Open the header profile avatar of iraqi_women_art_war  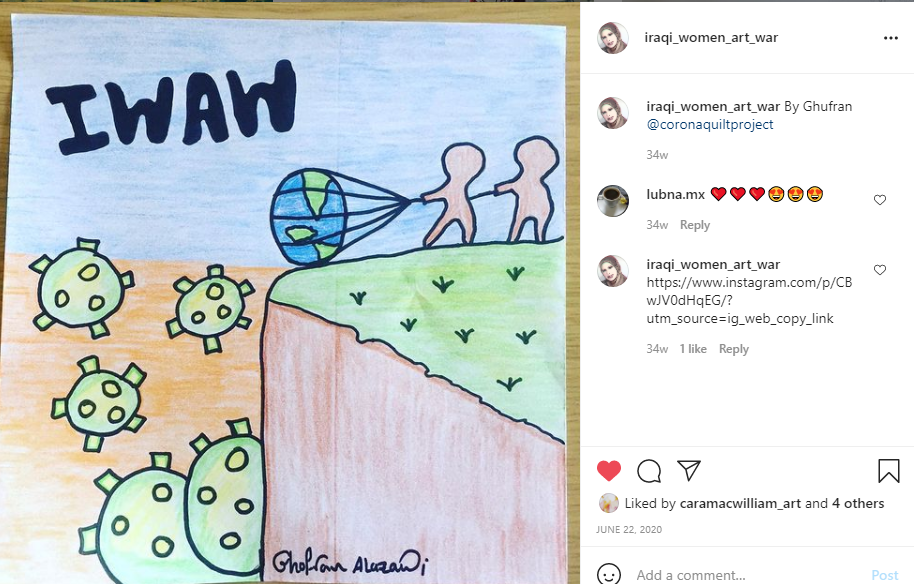(613, 38)
